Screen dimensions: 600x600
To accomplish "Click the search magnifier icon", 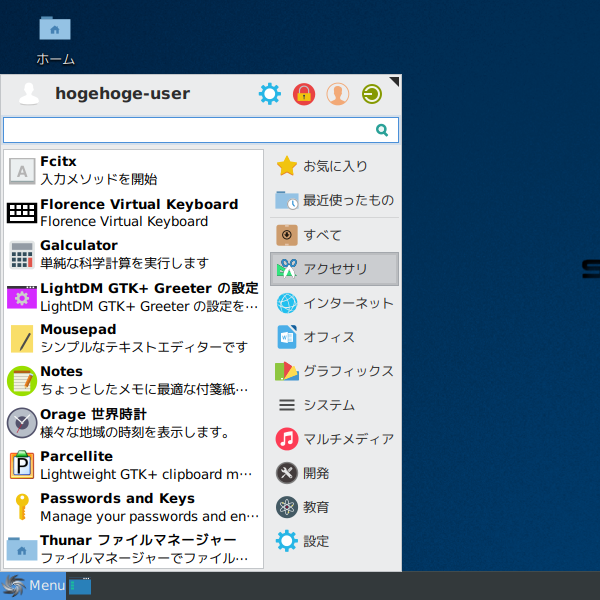I will coord(382,130).
